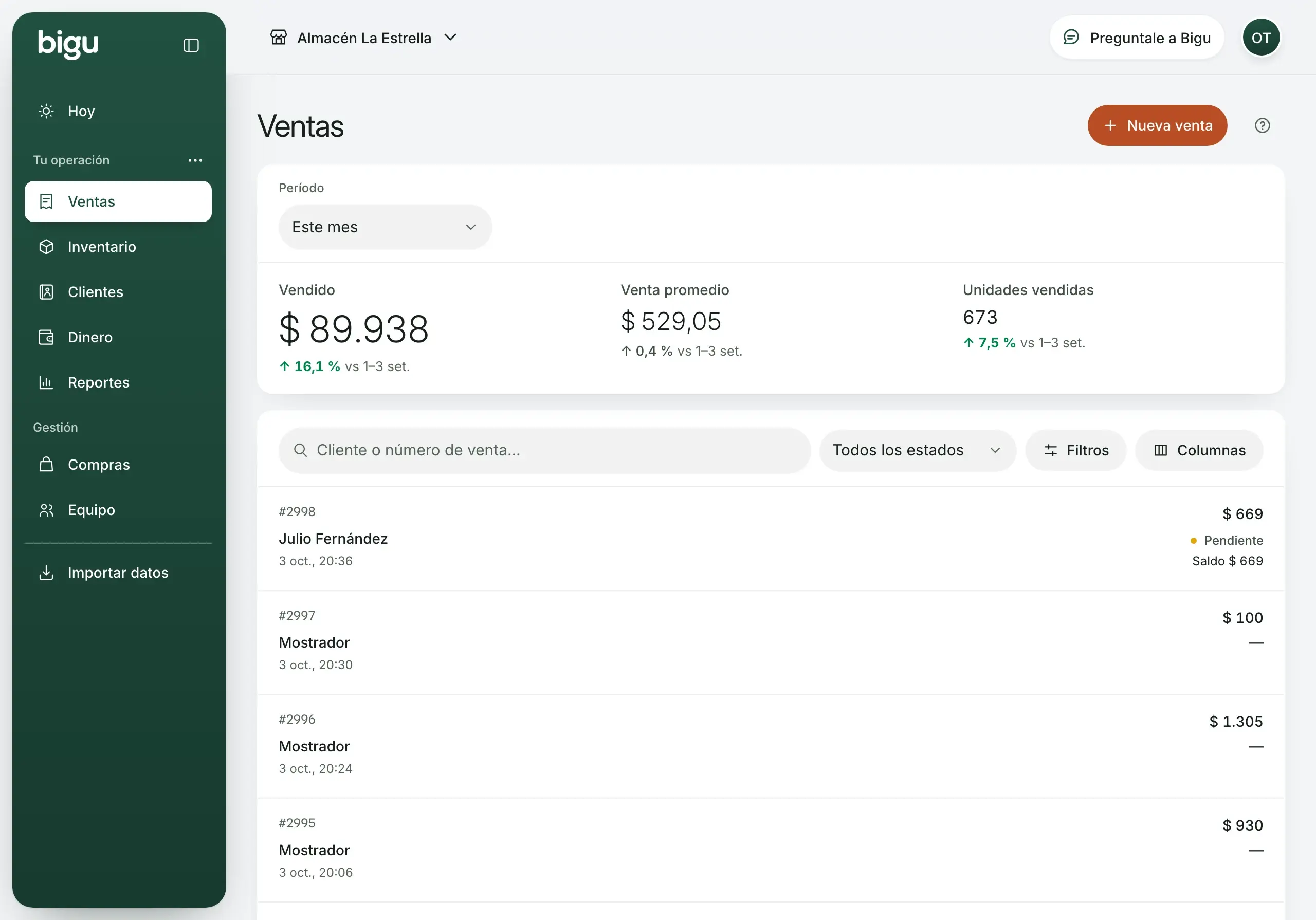Viewport: 1316px width, 920px height.
Task: Open the Reportes section
Action: pos(118,382)
